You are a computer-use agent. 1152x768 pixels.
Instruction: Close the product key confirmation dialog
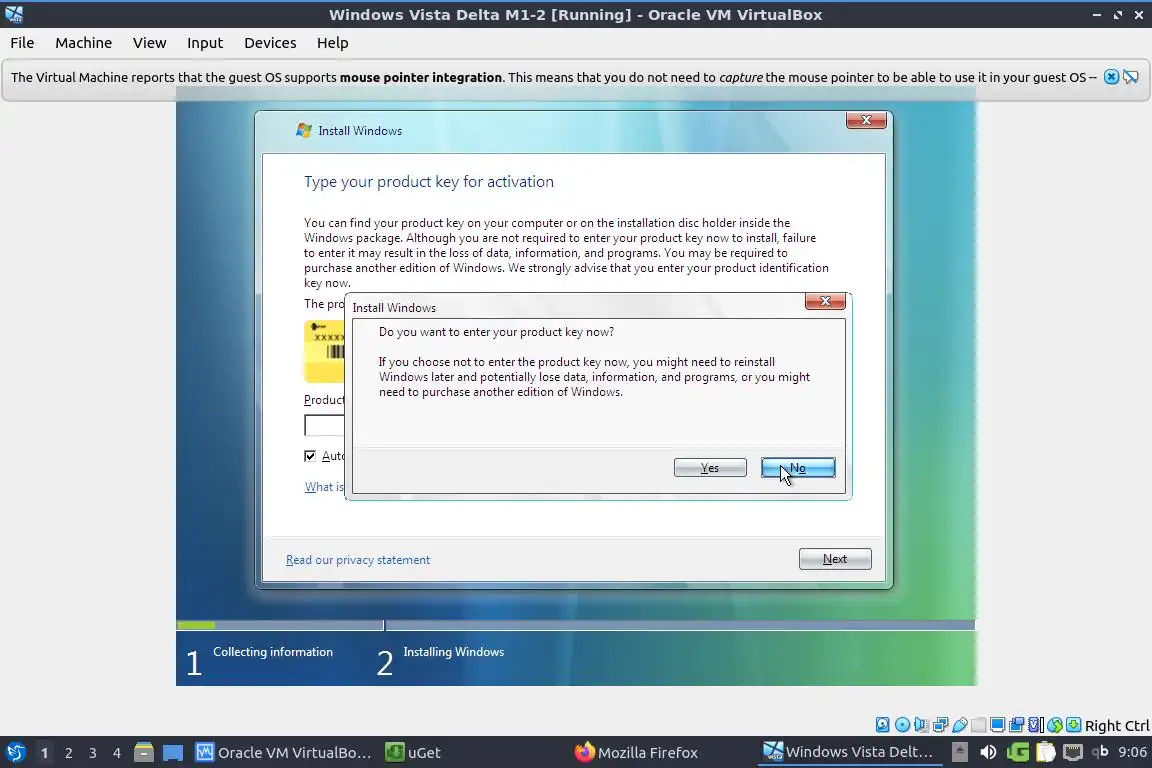pos(825,301)
